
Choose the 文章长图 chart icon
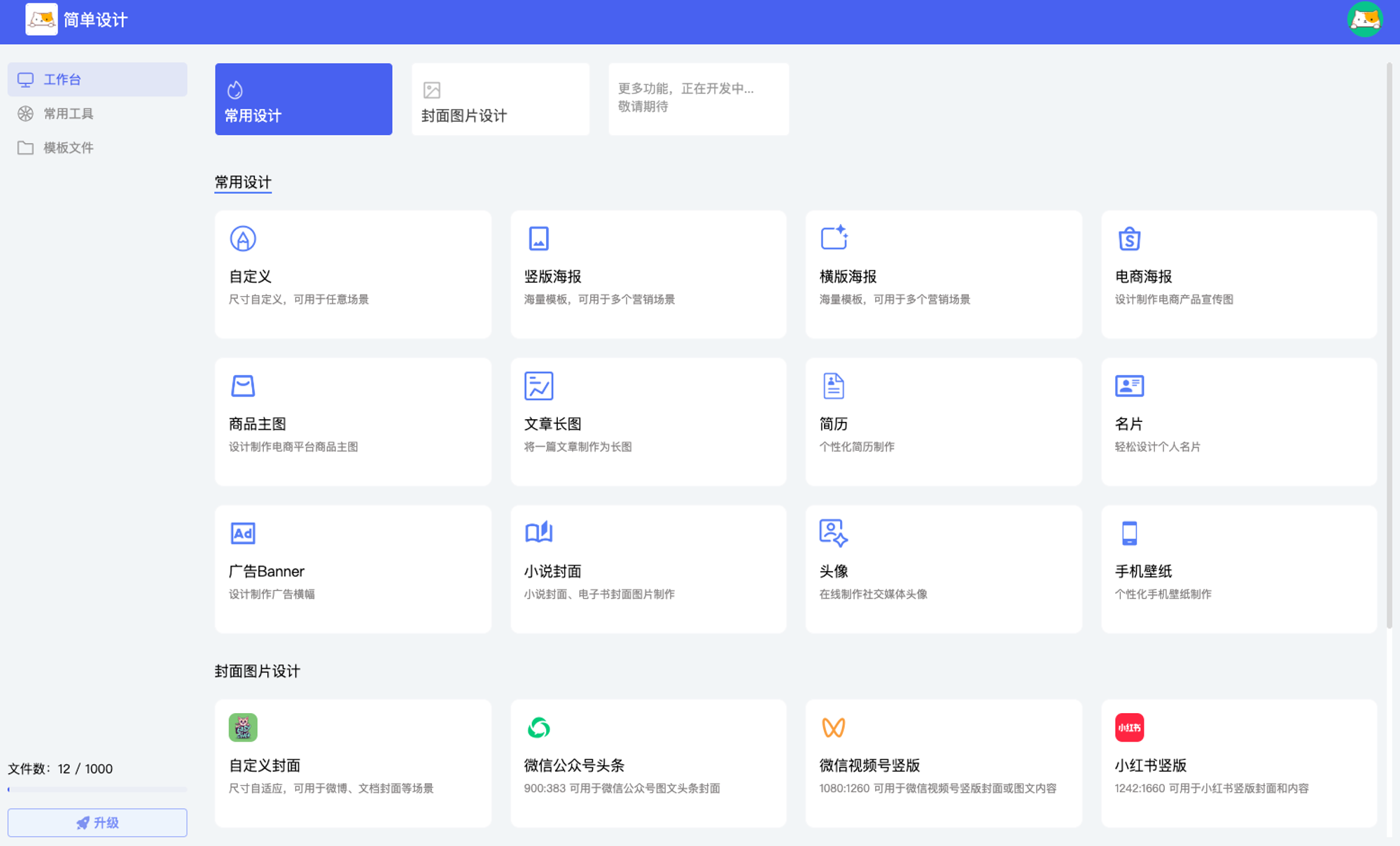click(538, 386)
